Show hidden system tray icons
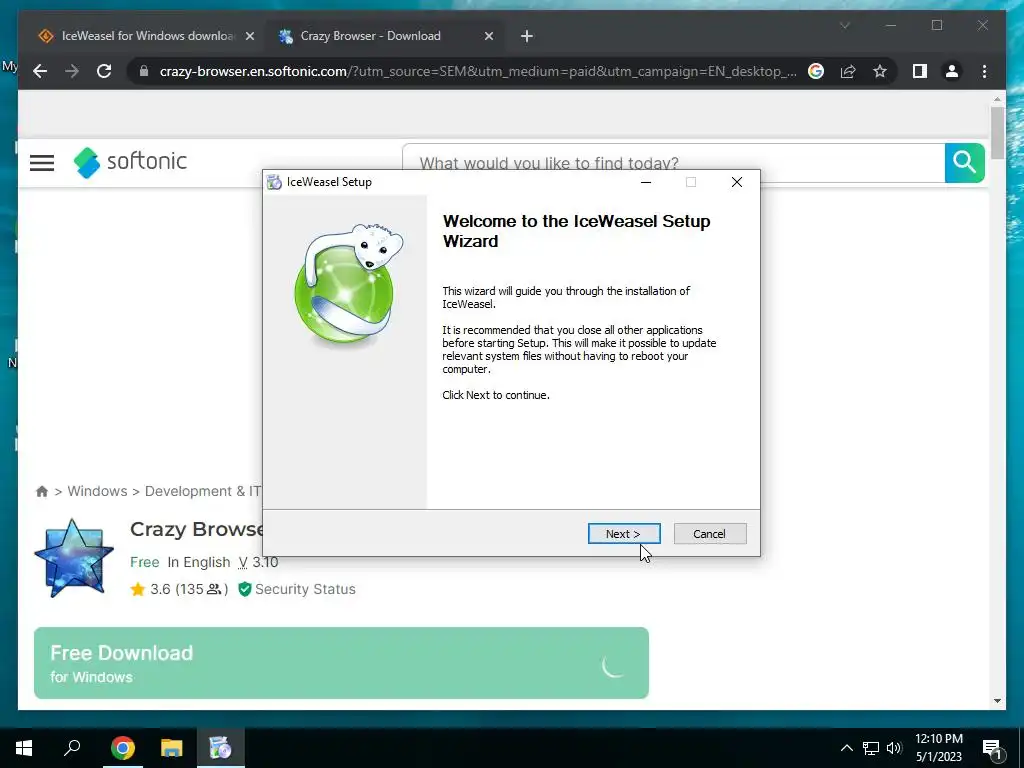This screenshot has width=1024, height=768. pos(846,748)
